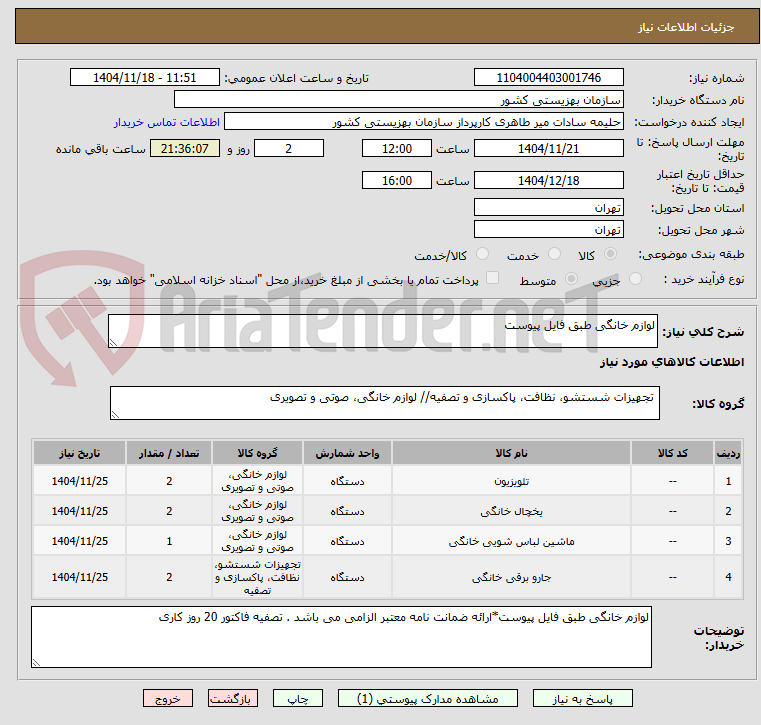Viewport: 761px width, 725px height.
Task: Click the quantity cell of ماشین لباس شویی row
Action: pyautogui.click(x=169, y=541)
